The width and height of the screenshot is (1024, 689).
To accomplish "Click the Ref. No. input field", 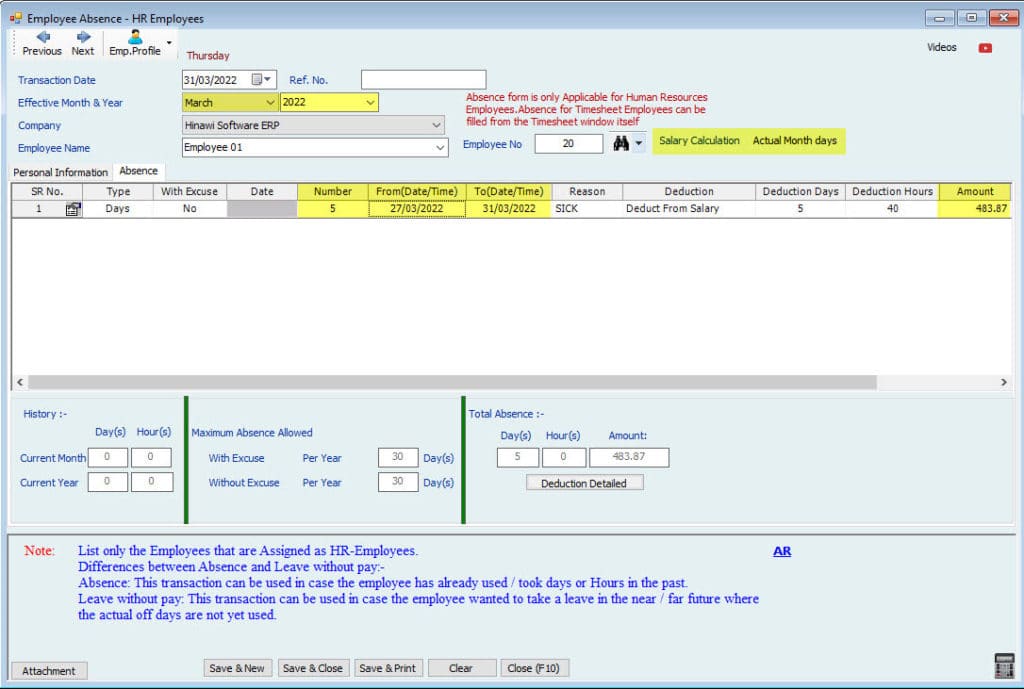I will point(423,80).
